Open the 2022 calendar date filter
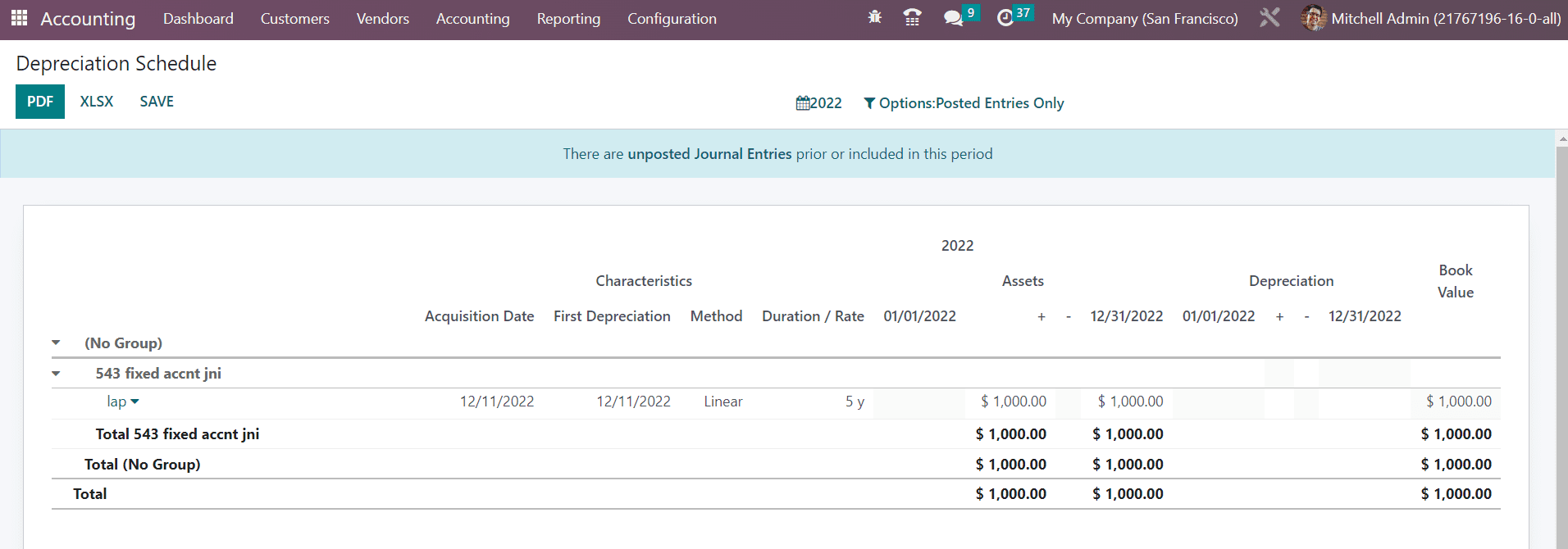 [x=818, y=103]
